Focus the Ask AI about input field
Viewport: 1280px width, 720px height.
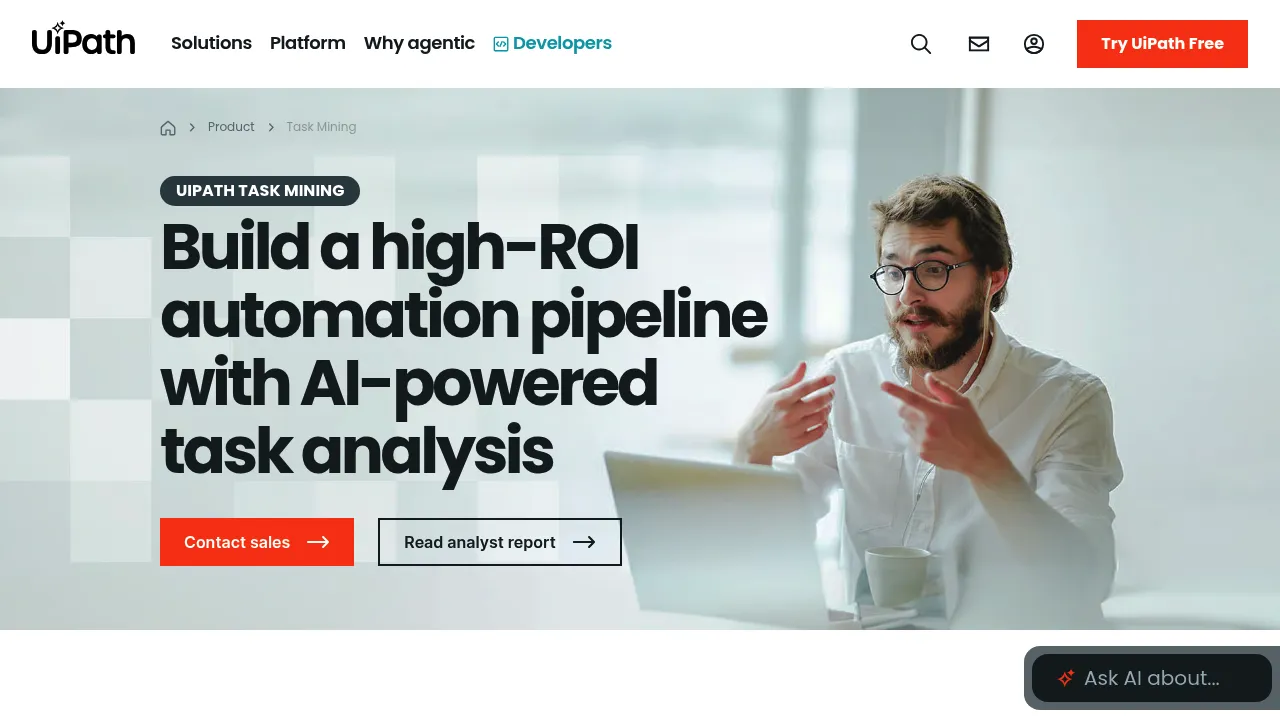click(x=1152, y=678)
